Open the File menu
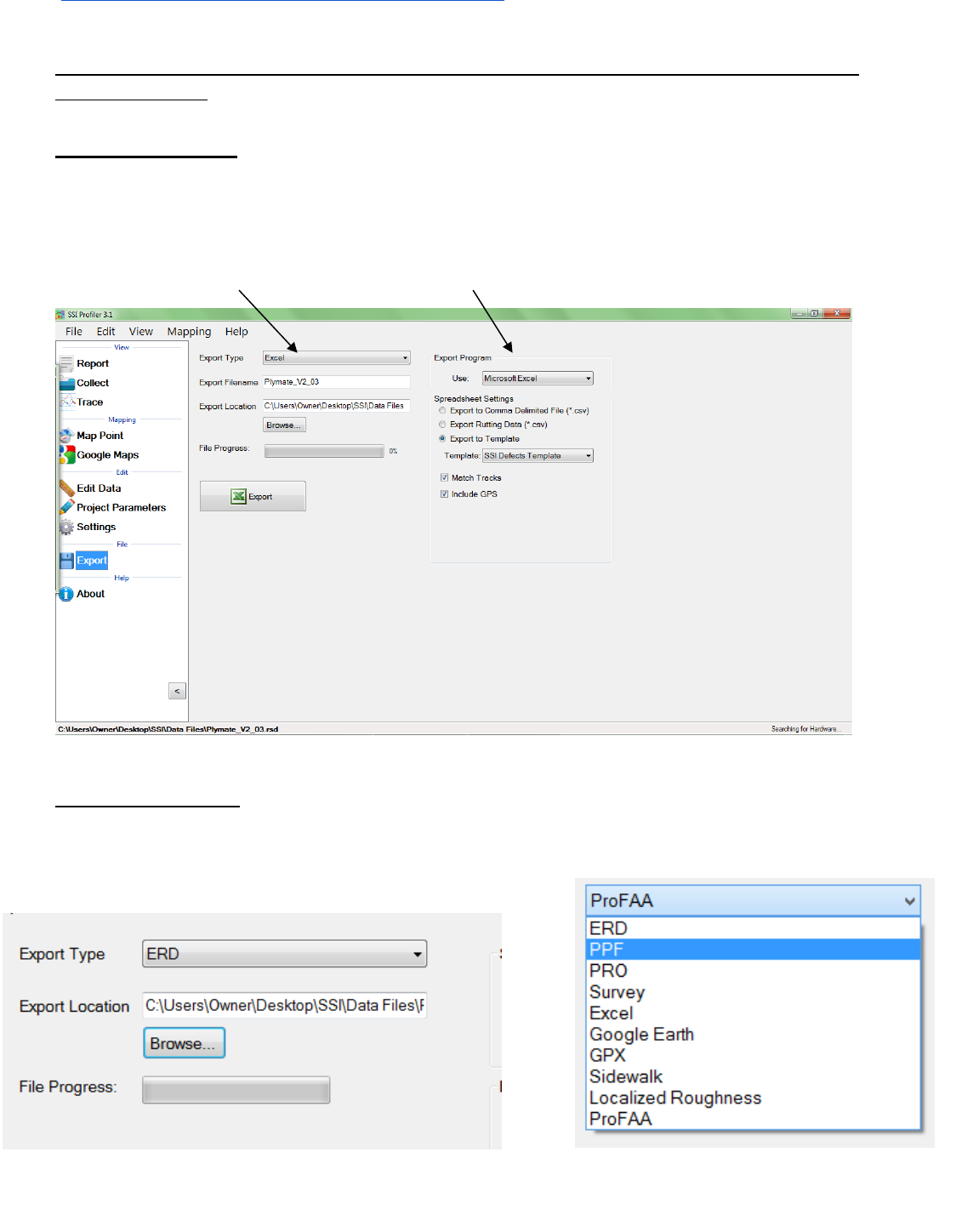 click(x=74, y=332)
